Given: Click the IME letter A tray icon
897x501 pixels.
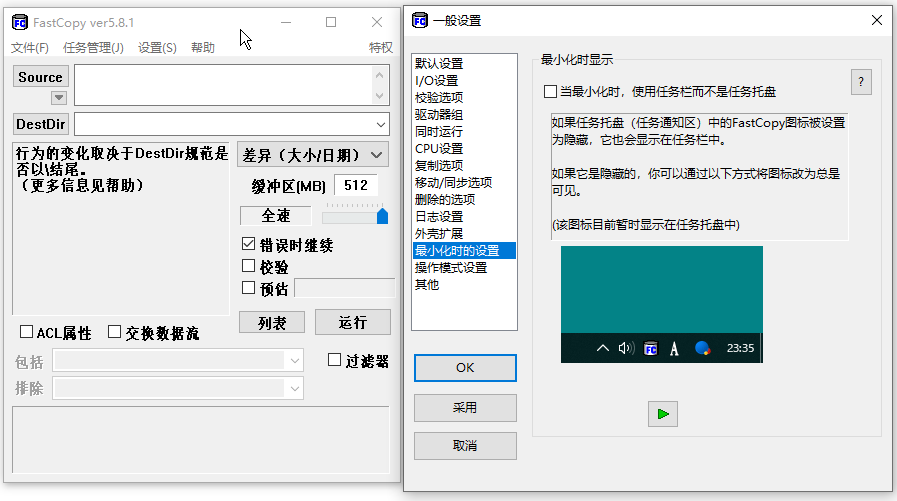Looking at the screenshot, I should tap(674, 348).
